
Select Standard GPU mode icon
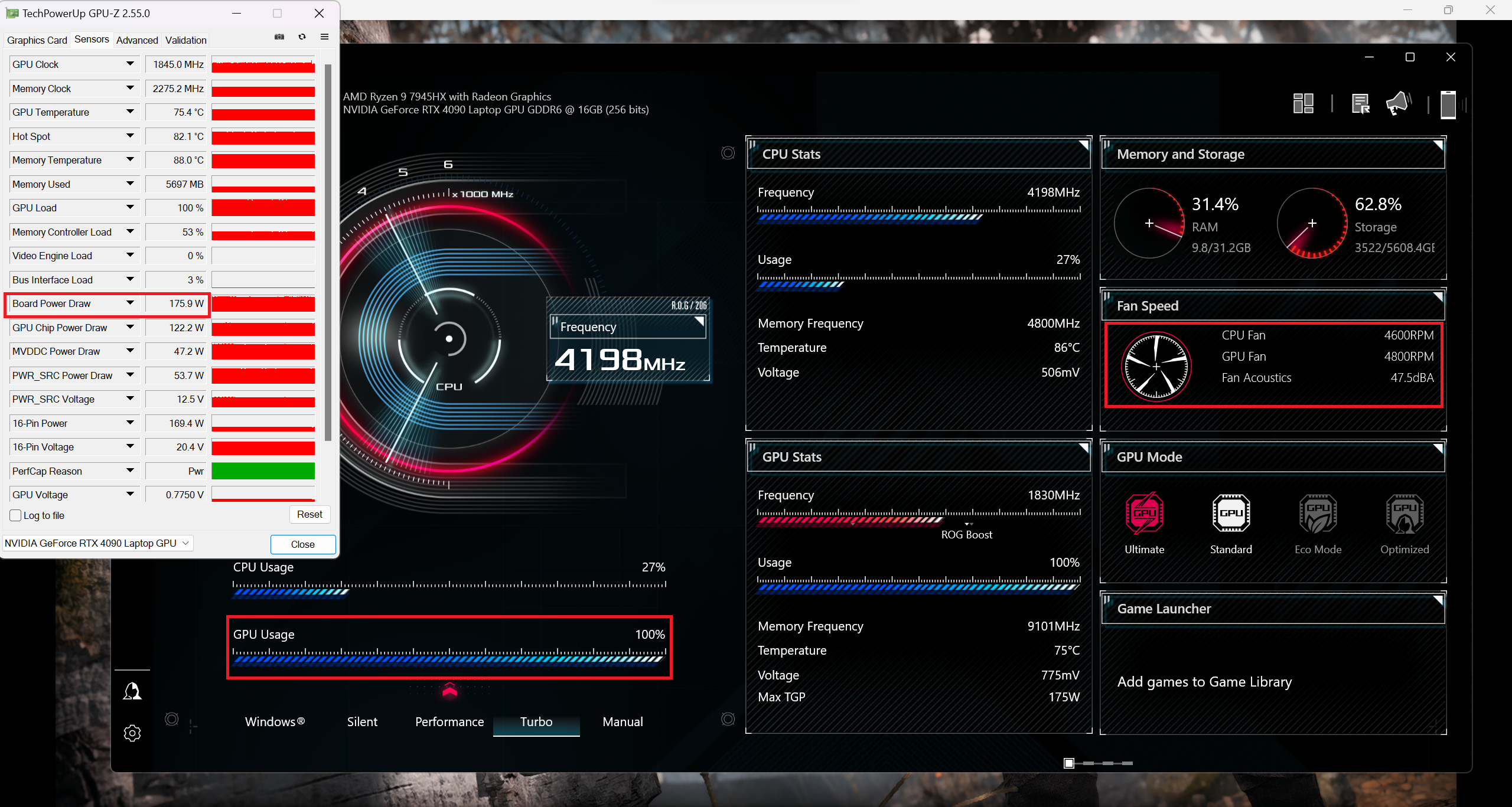click(x=1231, y=513)
